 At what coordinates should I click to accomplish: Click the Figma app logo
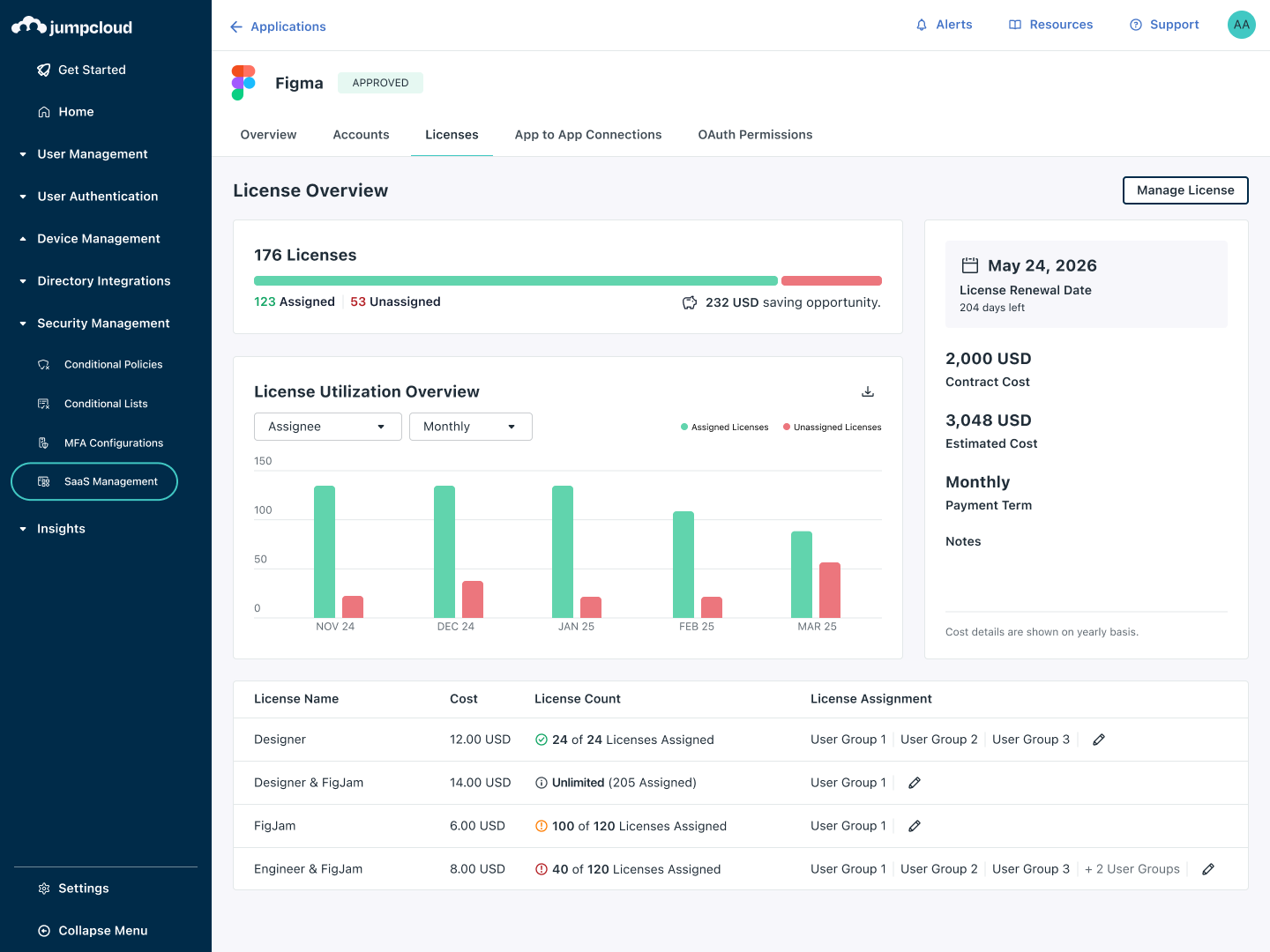coord(243,82)
